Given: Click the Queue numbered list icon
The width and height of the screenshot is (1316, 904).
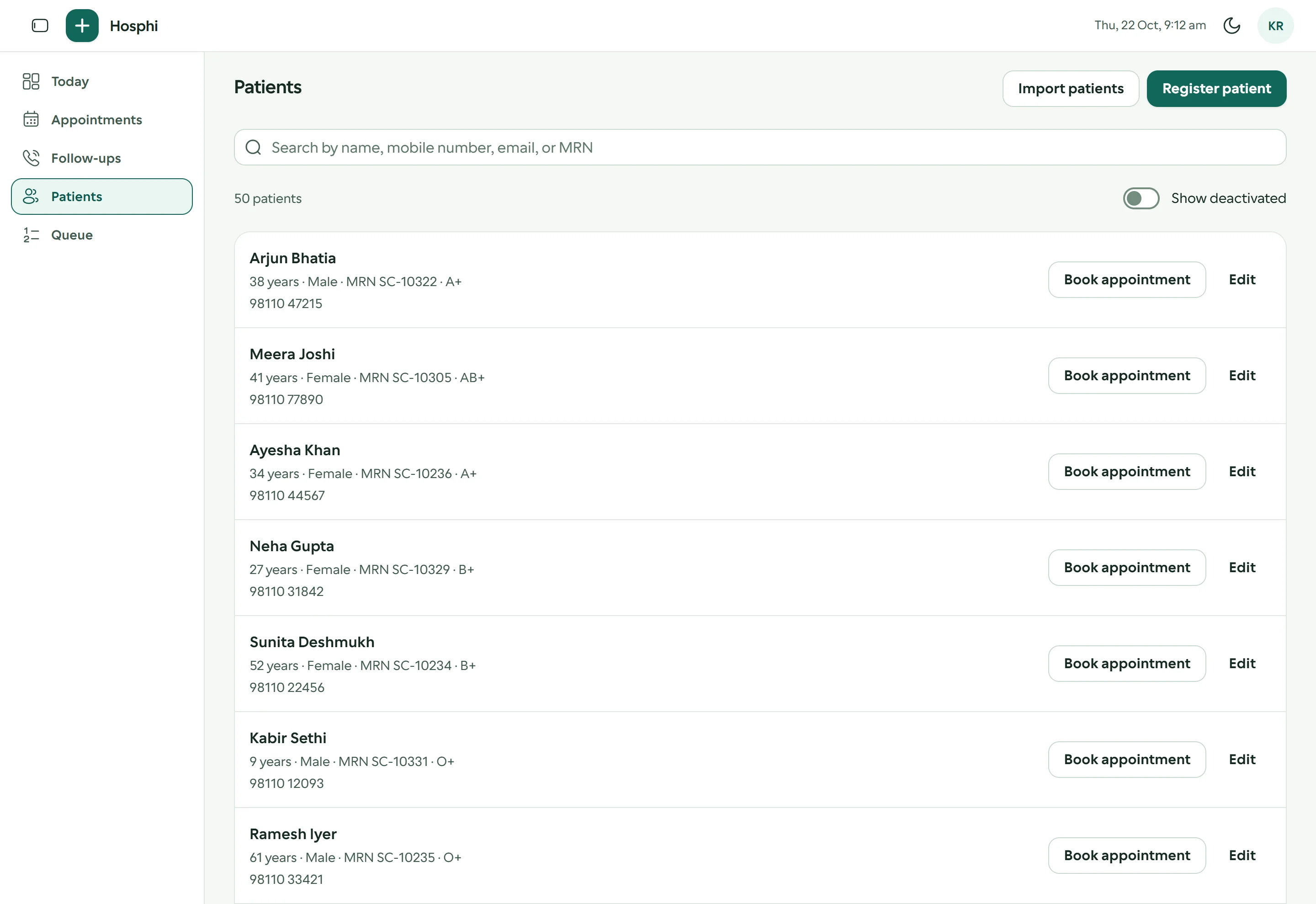Looking at the screenshot, I should pyautogui.click(x=31, y=235).
